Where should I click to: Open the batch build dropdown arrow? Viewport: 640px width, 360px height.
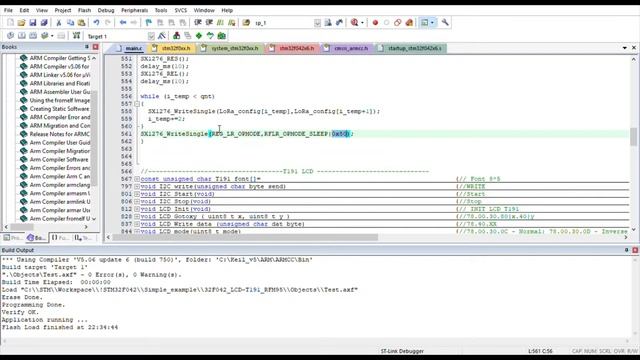[52, 36]
